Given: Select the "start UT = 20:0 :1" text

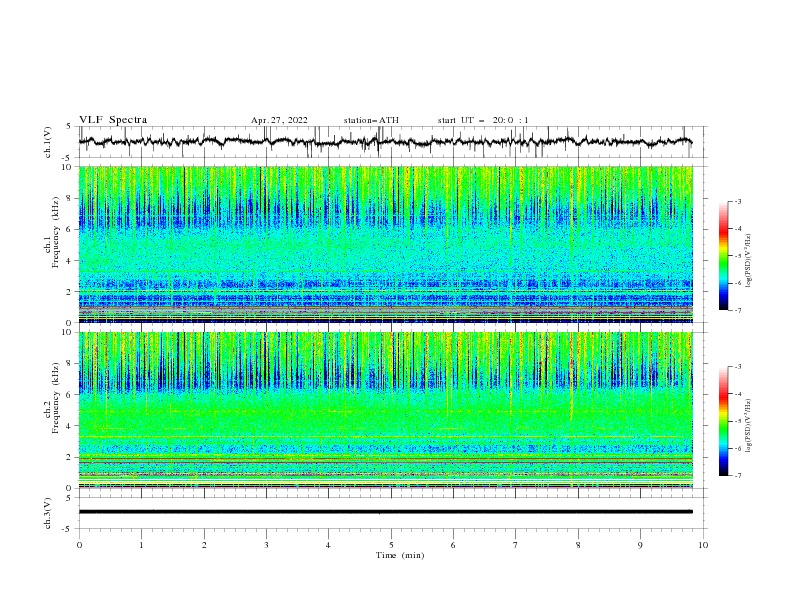Looking at the screenshot, I should [x=483, y=120].
